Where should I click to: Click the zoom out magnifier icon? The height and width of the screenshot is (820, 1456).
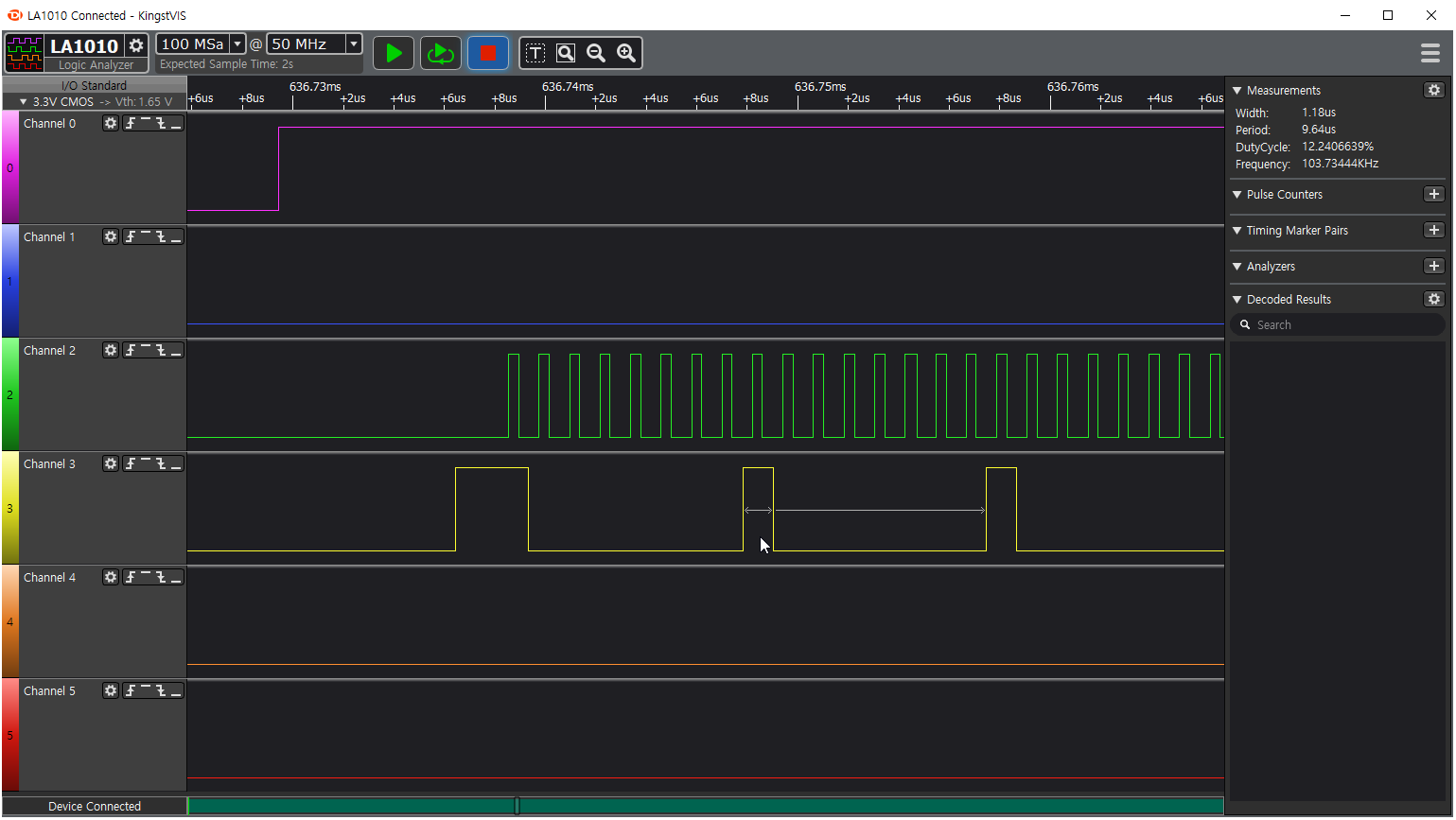click(596, 53)
